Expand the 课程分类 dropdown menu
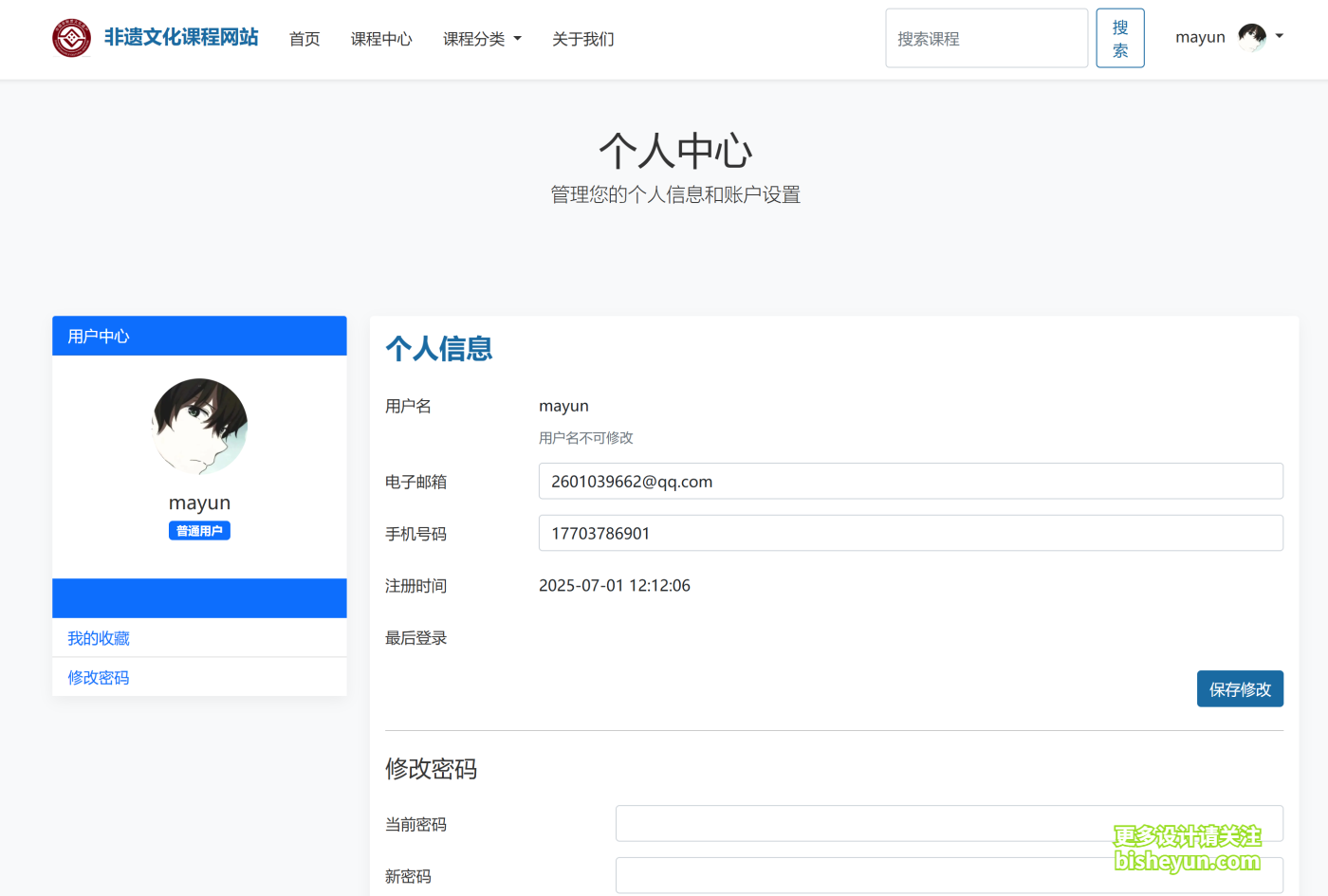The height and width of the screenshot is (896, 1328). [x=482, y=39]
